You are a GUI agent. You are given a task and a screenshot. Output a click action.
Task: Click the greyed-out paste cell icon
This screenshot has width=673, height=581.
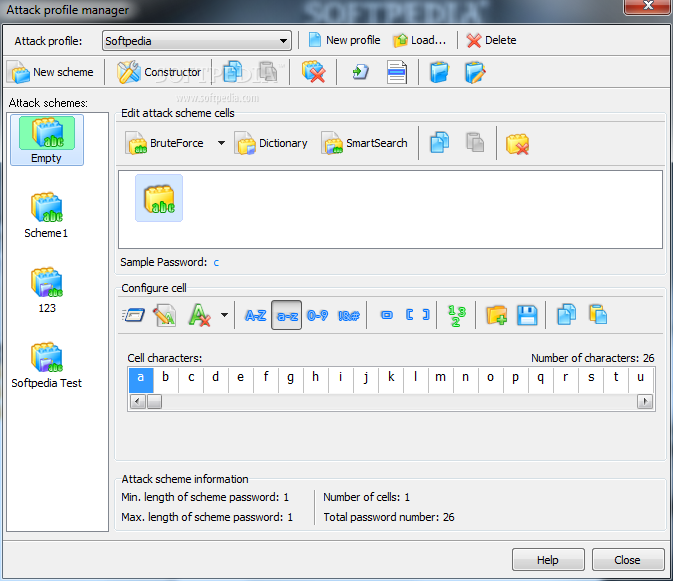pyautogui.click(x=475, y=143)
